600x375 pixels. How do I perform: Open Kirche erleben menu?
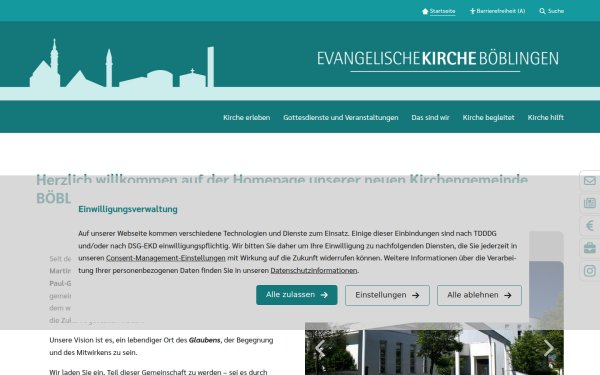pyautogui.click(x=246, y=117)
